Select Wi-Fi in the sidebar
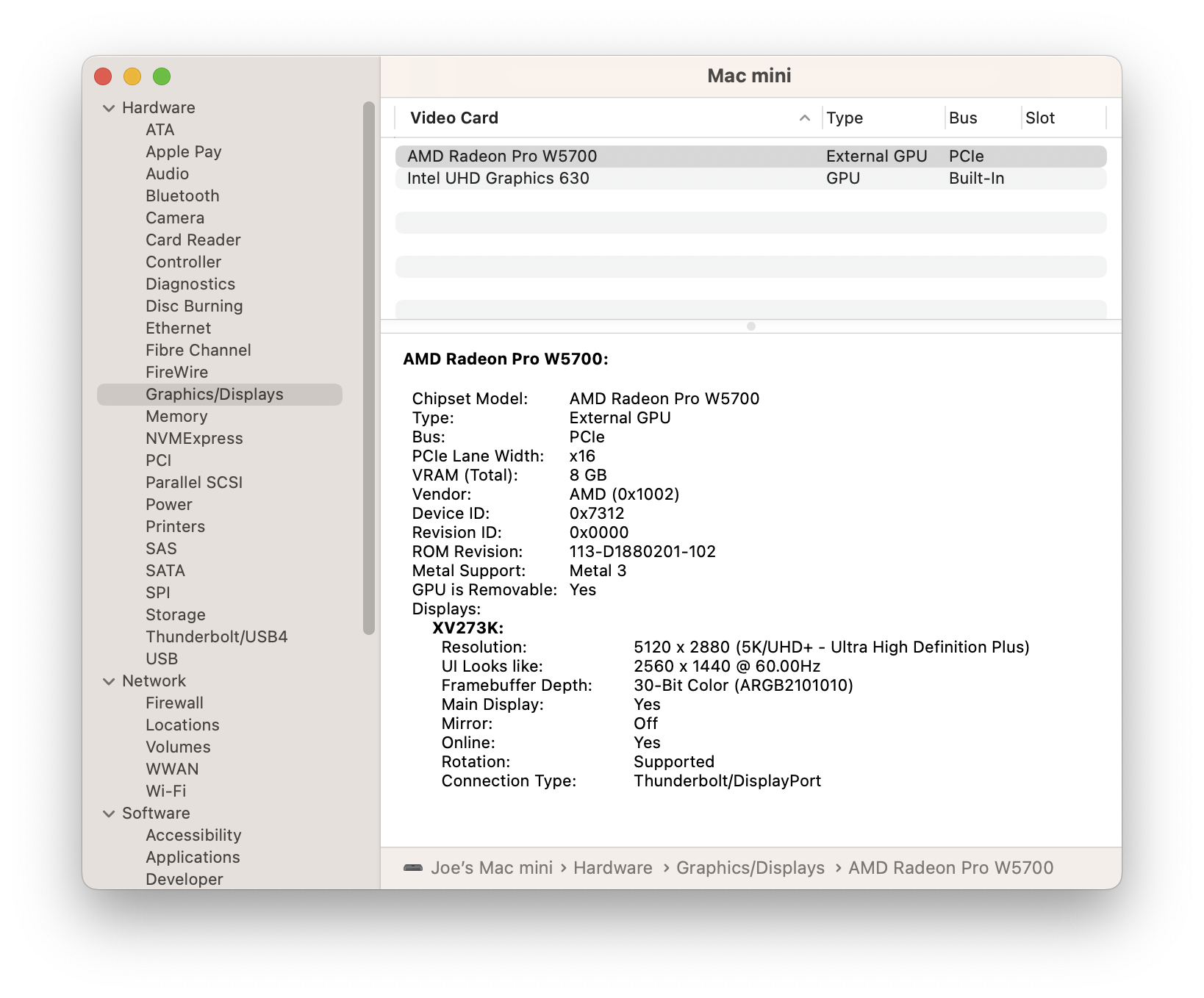The width and height of the screenshot is (1204, 998). tap(166, 791)
